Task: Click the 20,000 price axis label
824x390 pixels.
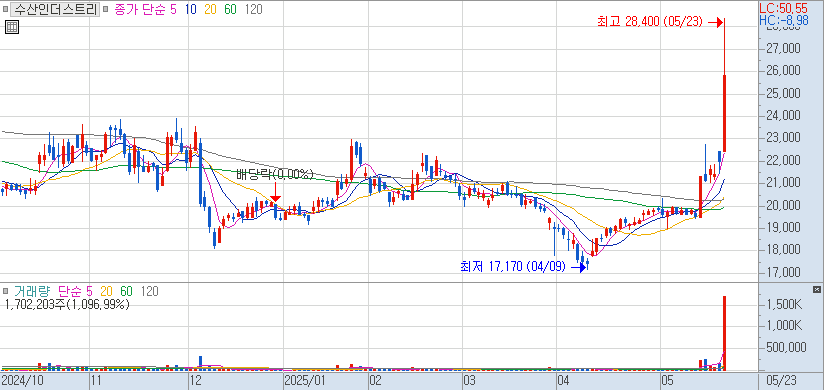Action: (784, 205)
